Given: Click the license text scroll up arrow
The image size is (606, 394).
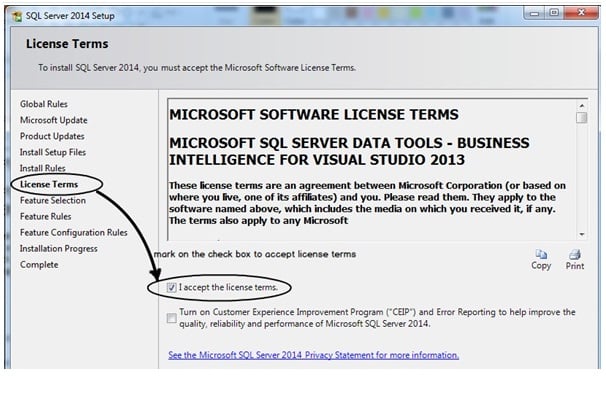Looking at the screenshot, I should point(582,105).
